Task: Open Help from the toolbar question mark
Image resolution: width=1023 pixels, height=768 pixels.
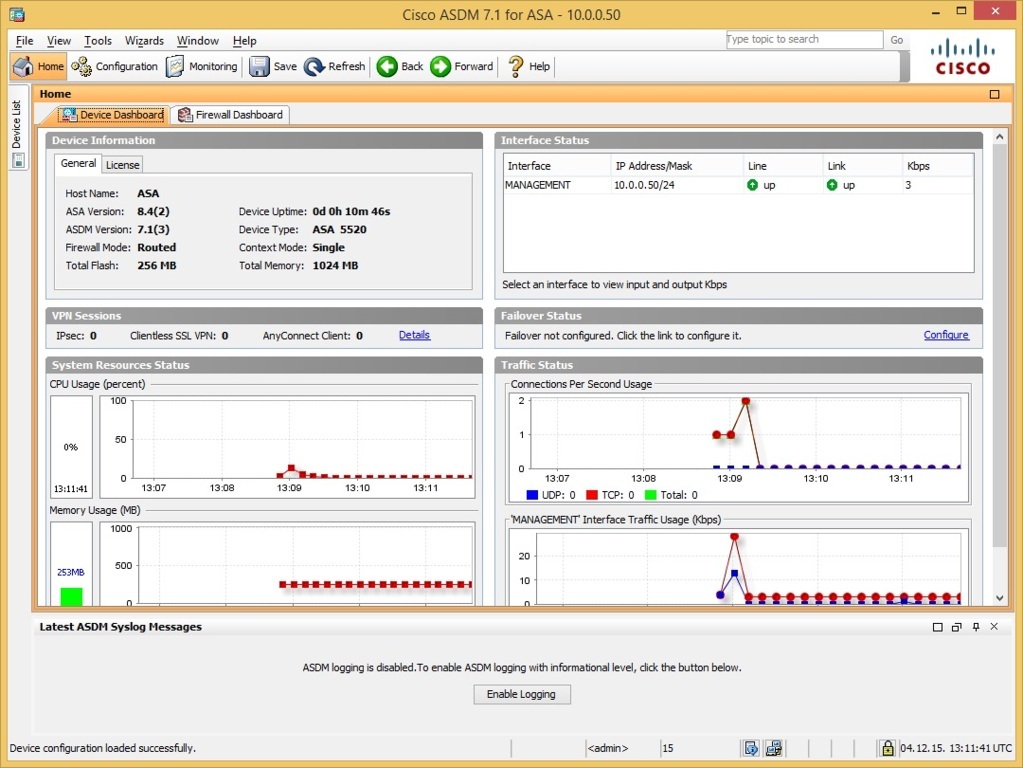Action: tap(529, 67)
